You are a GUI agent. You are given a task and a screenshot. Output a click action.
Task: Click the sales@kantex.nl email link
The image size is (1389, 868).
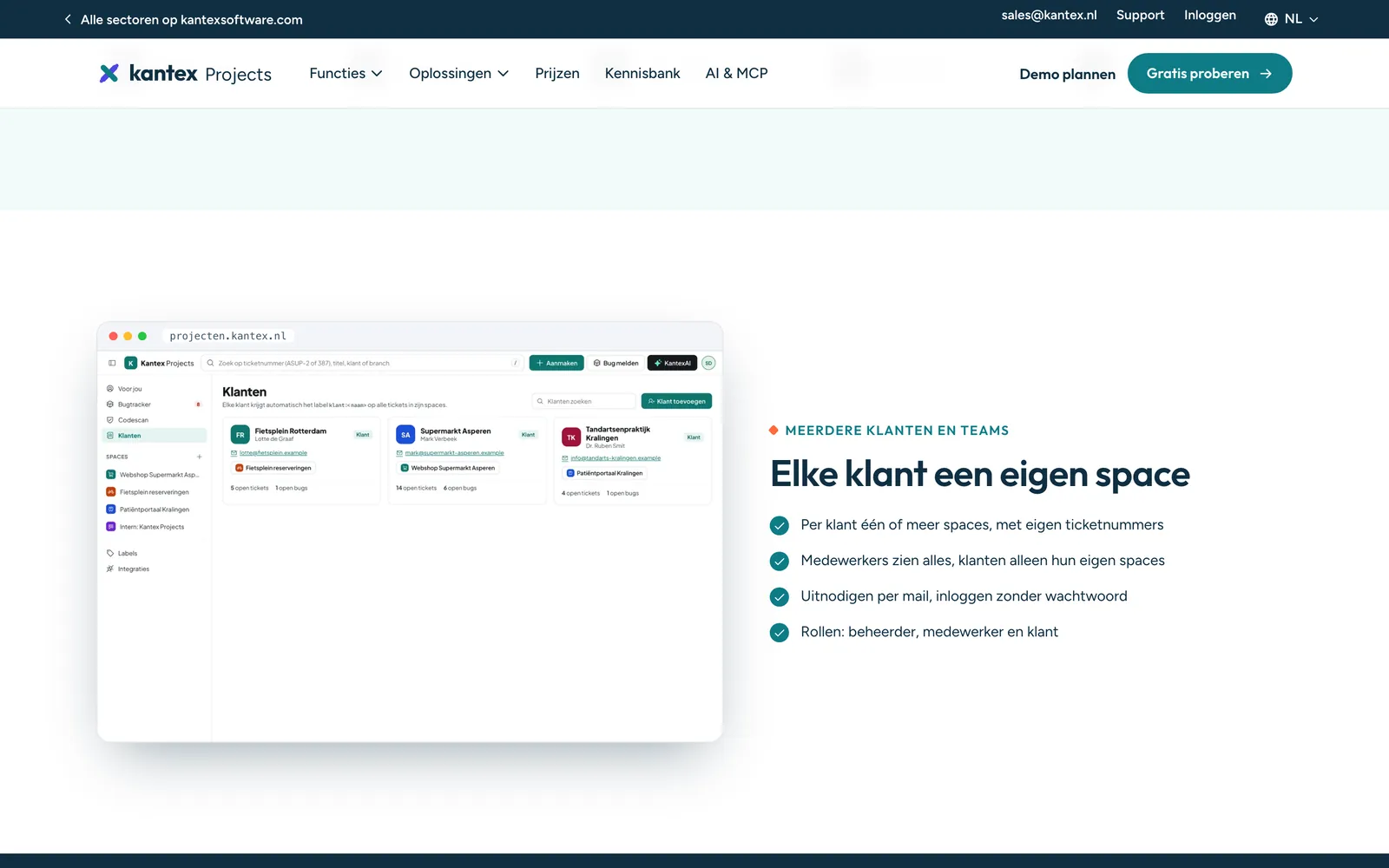click(1049, 16)
